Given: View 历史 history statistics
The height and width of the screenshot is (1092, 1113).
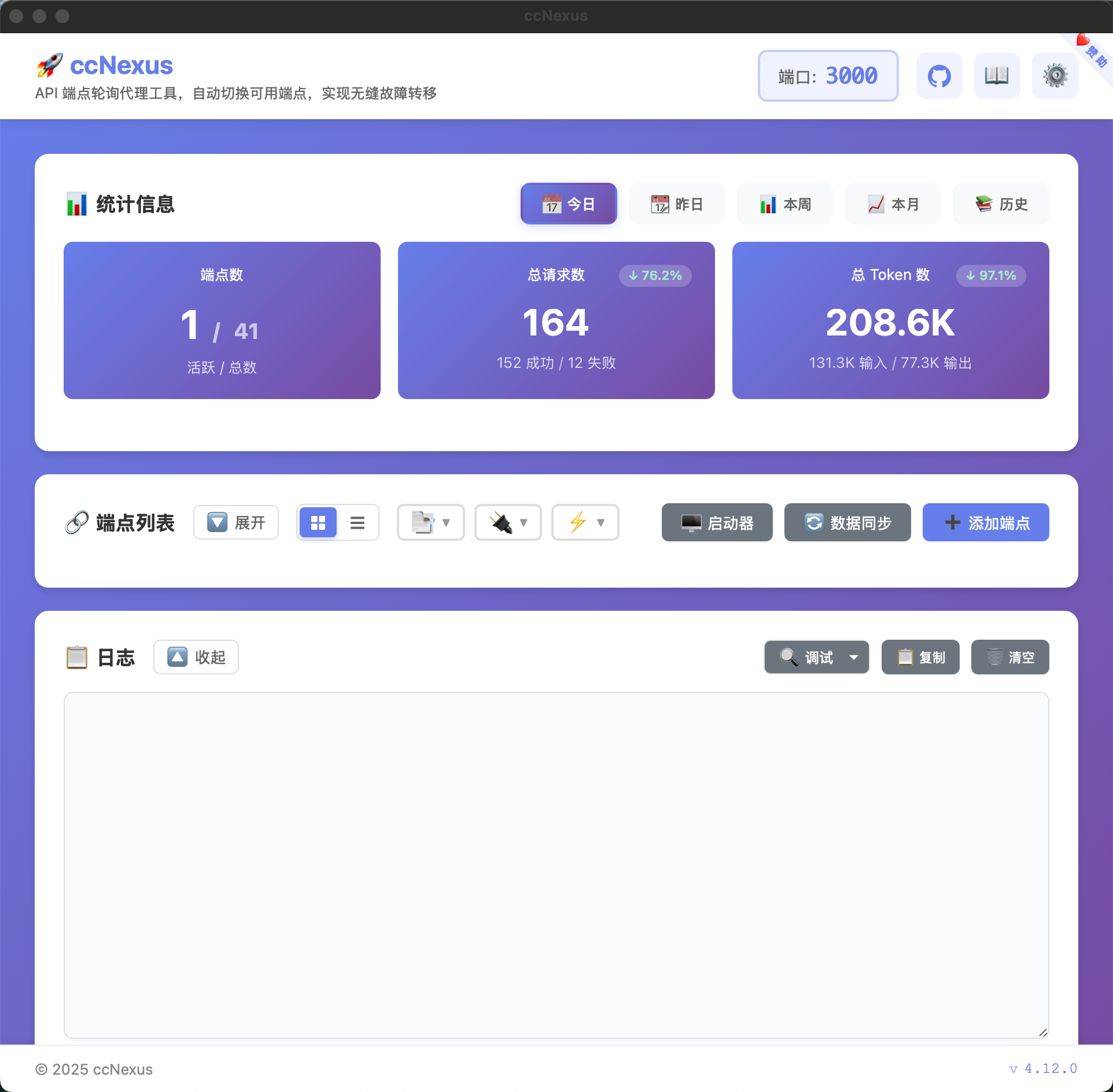Looking at the screenshot, I should coord(1000,204).
